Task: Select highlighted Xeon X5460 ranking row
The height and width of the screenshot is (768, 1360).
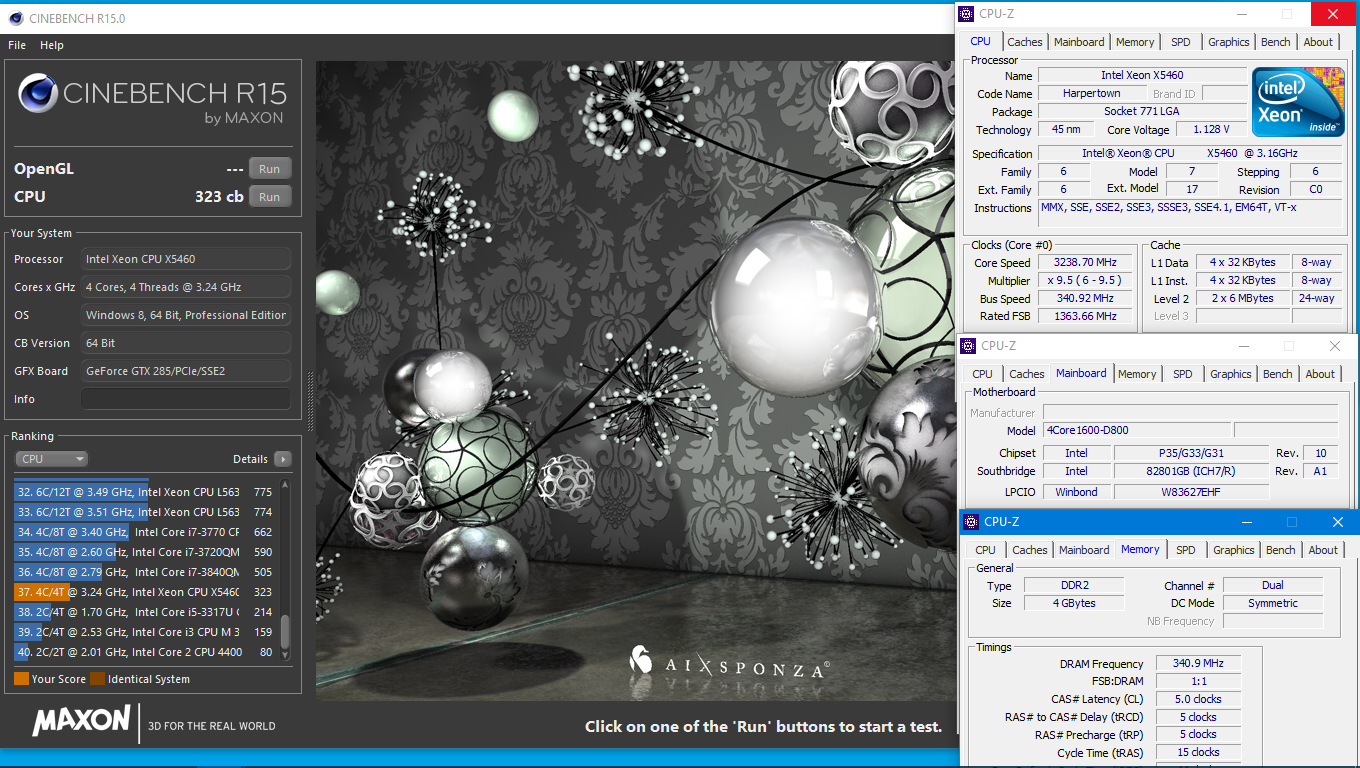Action: click(144, 592)
